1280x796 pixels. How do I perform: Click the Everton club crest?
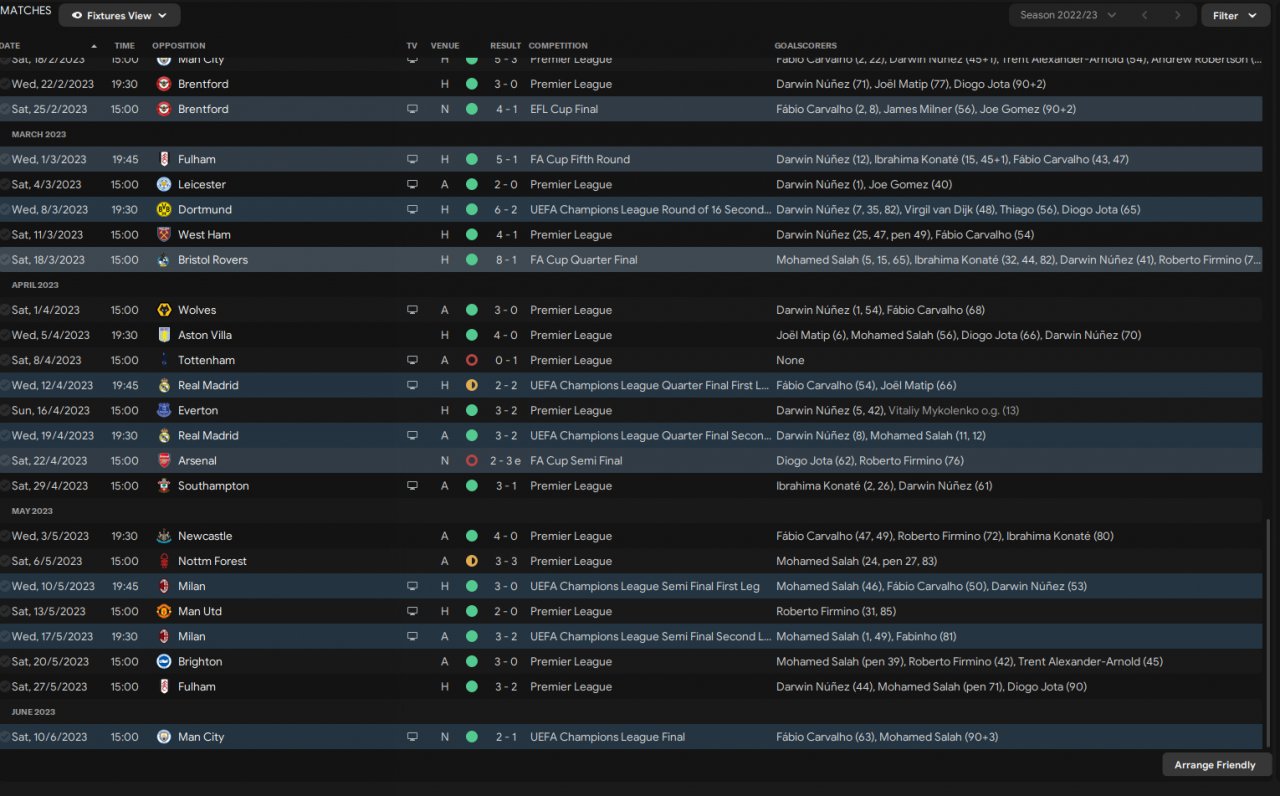164,410
